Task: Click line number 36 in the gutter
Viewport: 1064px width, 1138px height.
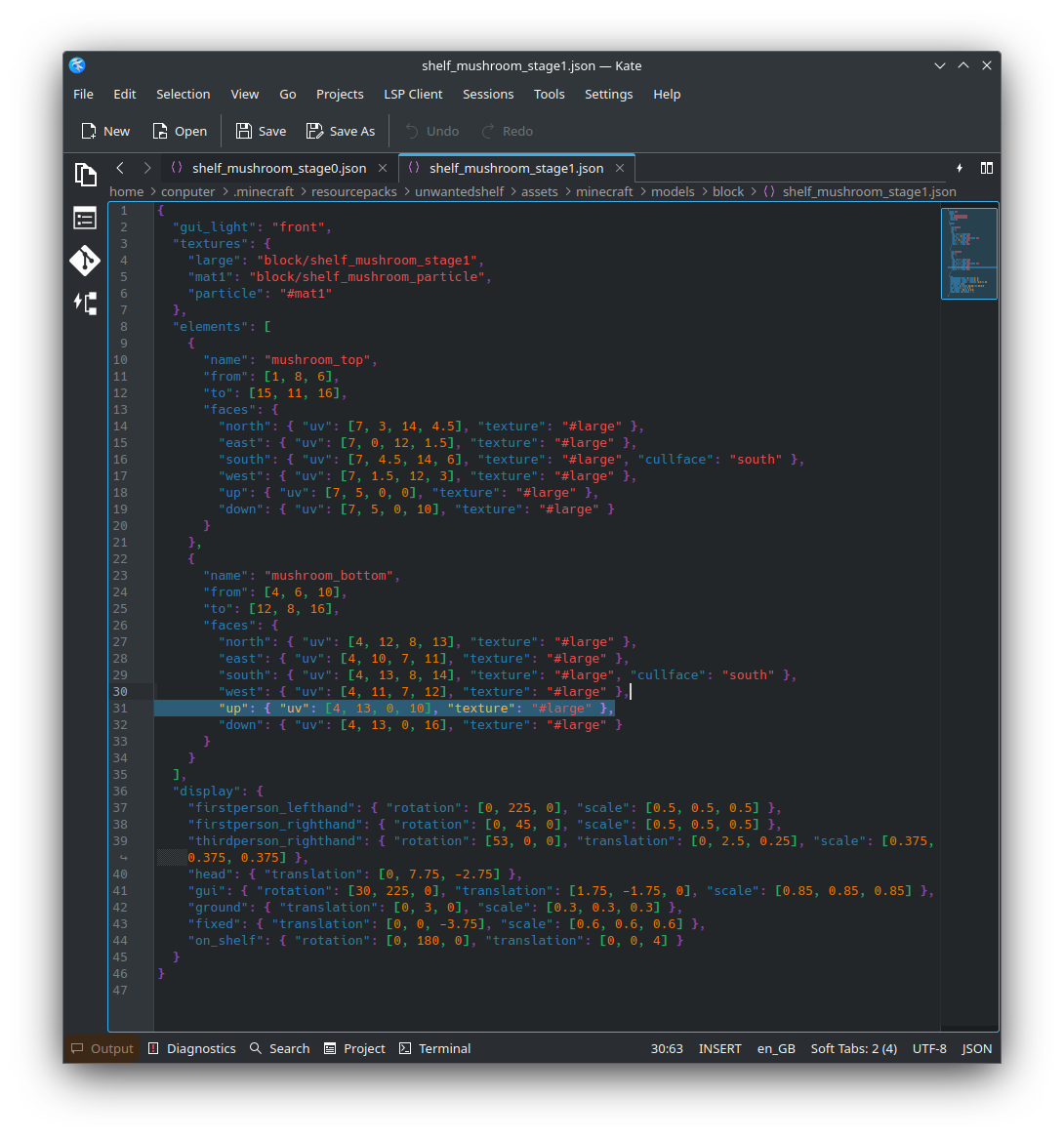Action: tap(120, 792)
